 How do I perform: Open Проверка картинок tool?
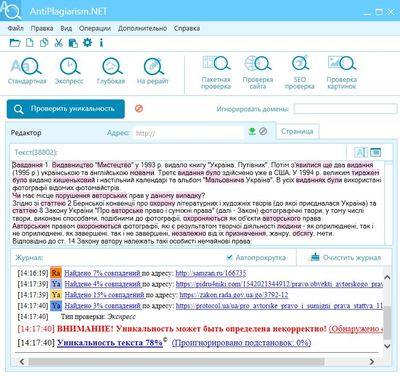[342, 73]
